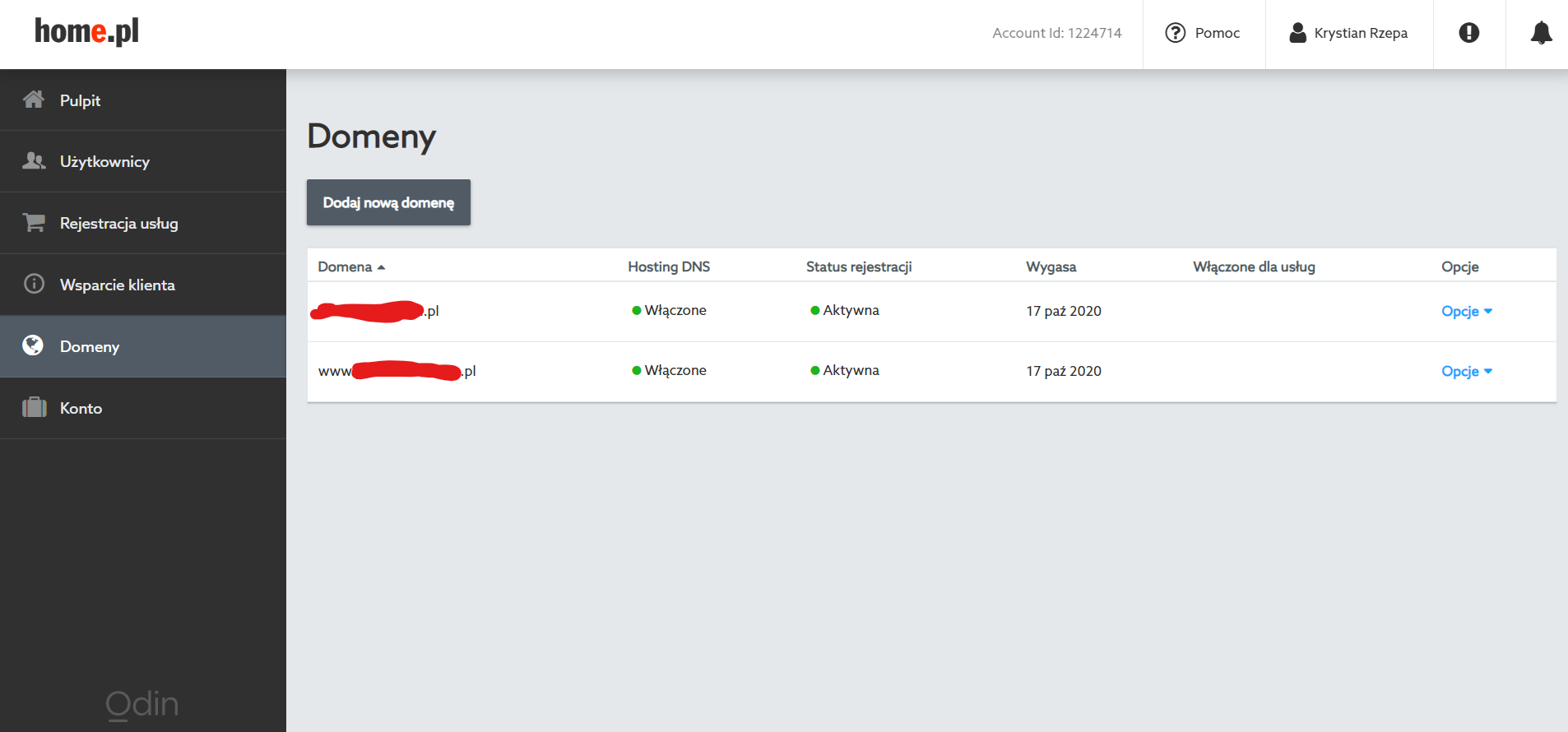The width and height of the screenshot is (1568, 732).
Task: Click Hosting DNS column header
Action: click(669, 266)
